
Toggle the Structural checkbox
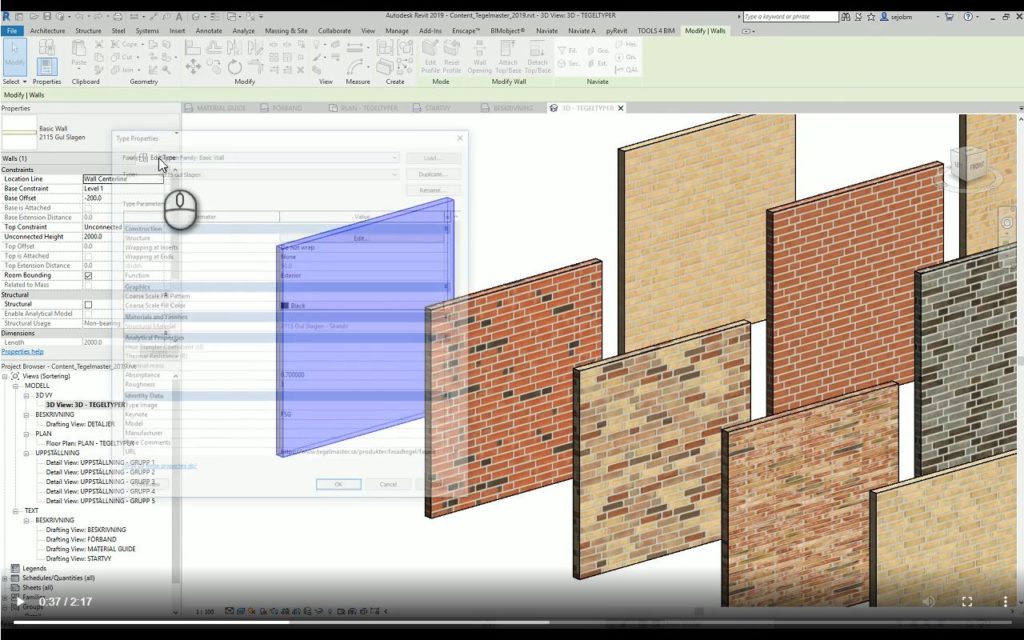point(88,304)
